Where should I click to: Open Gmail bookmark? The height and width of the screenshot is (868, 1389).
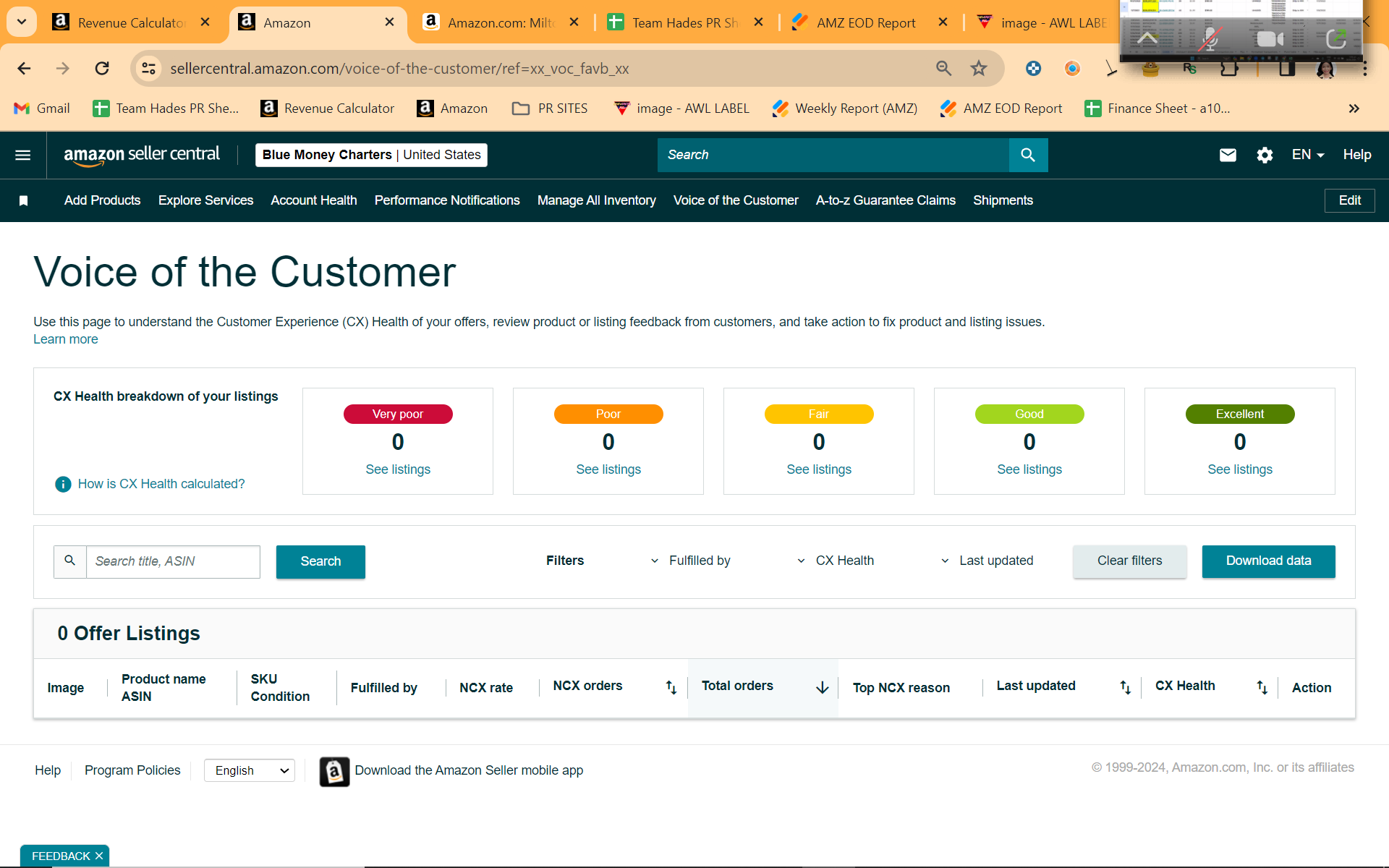pos(42,109)
